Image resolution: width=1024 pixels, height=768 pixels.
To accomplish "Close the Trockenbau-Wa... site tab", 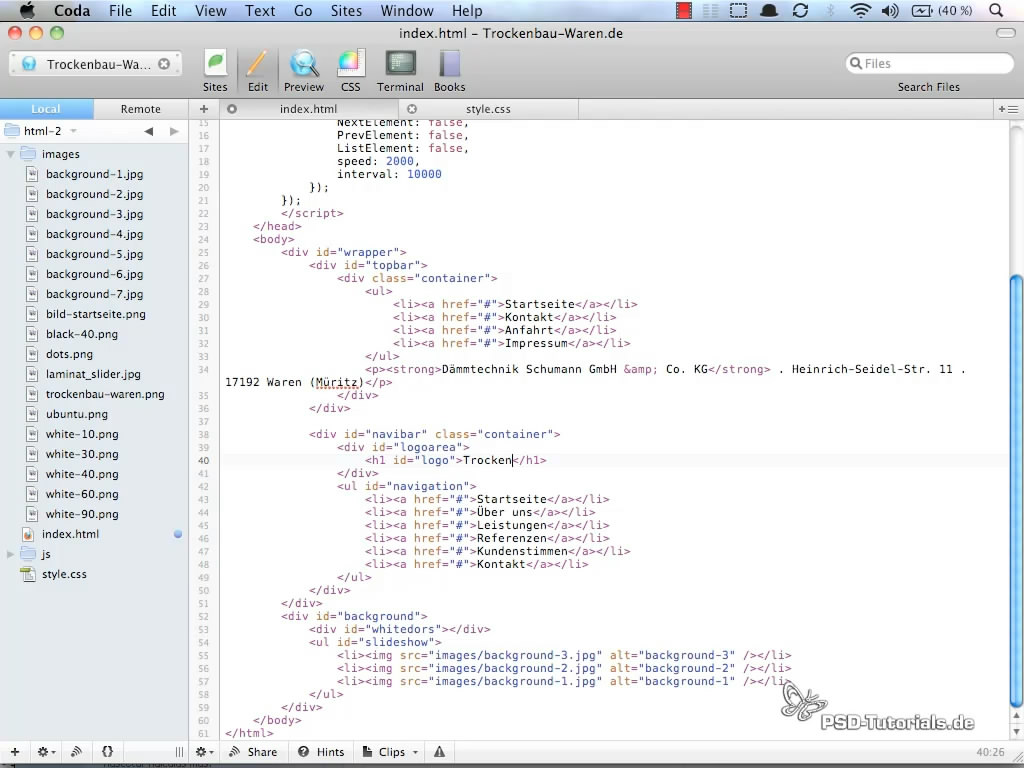I will [164, 64].
